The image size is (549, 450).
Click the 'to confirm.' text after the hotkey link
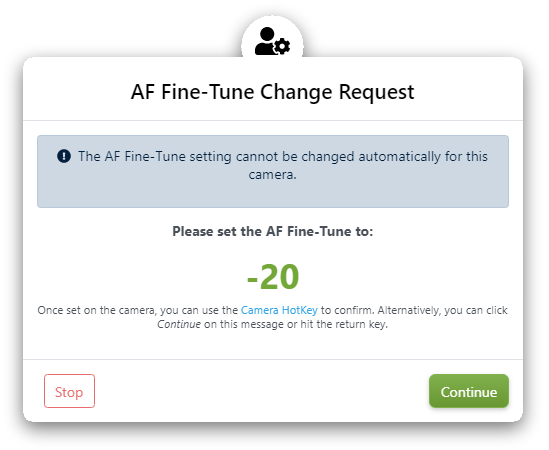pyautogui.click(x=348, y=310)
